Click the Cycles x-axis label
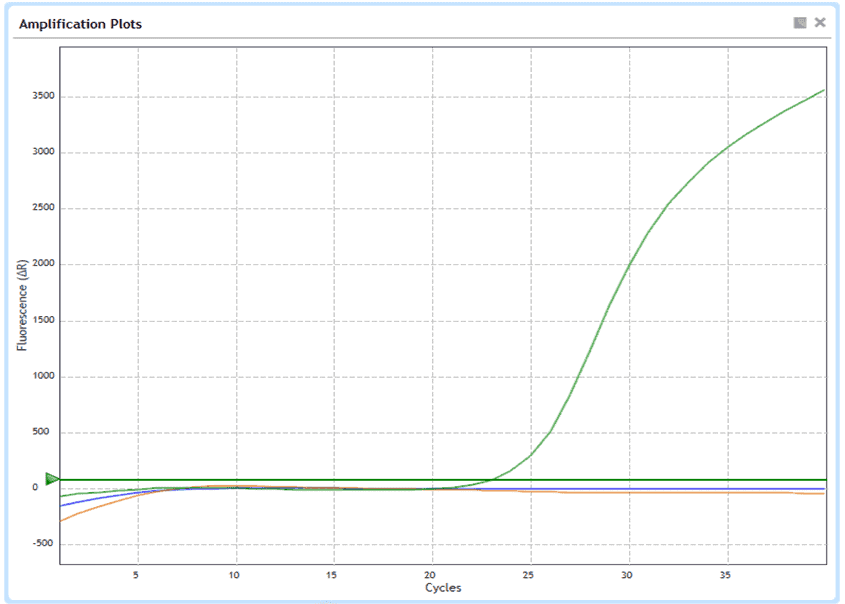 [x=443, y=588]
